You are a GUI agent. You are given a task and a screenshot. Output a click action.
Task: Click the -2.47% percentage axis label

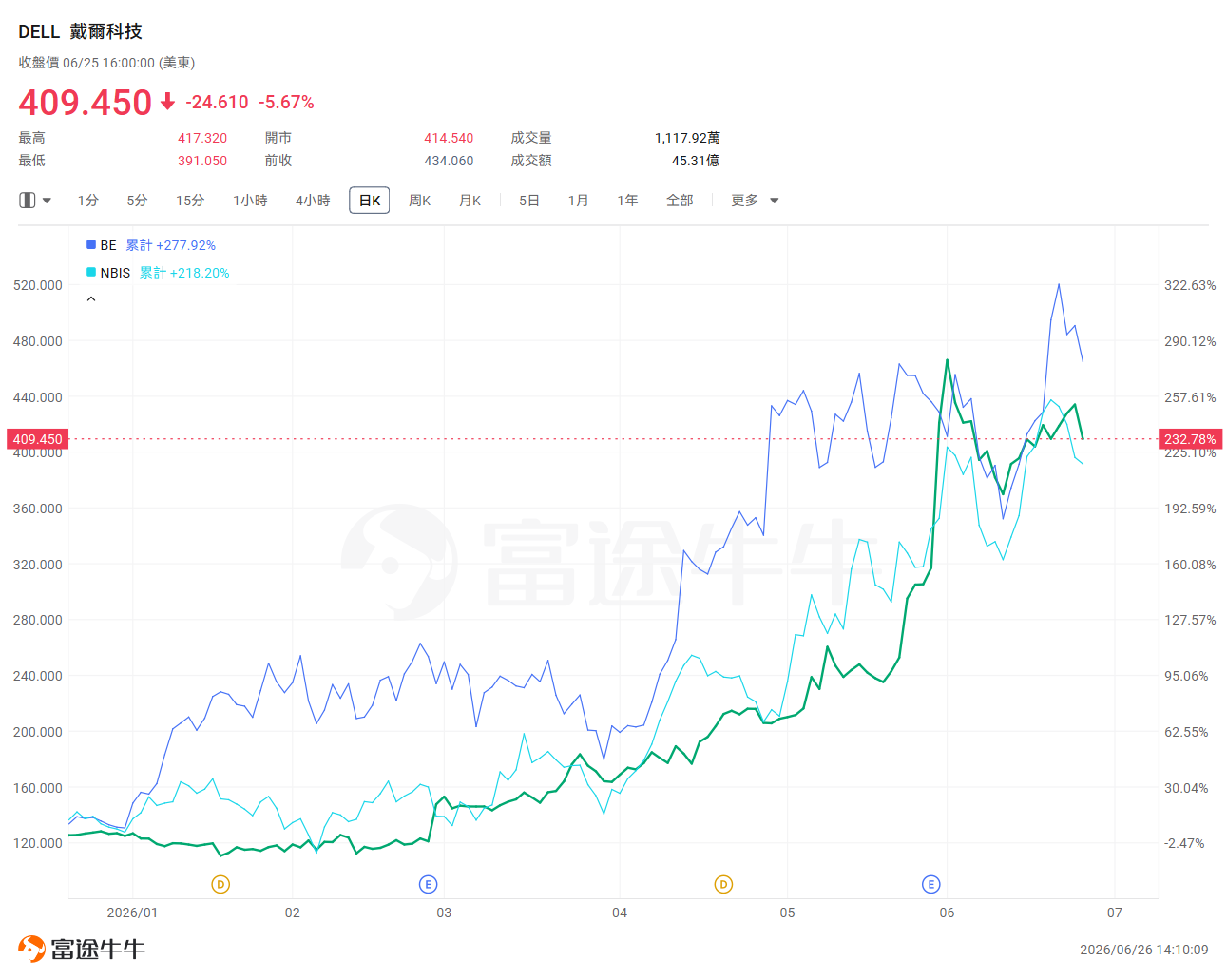[x=1184, y=843]
